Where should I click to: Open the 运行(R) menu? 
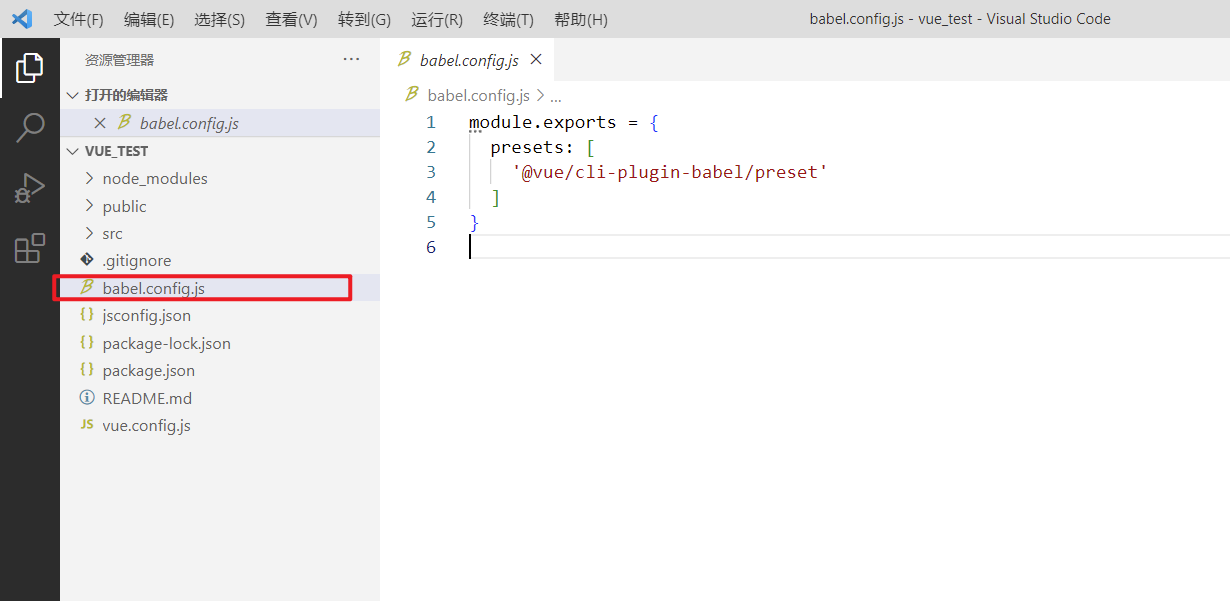point(437,19)
